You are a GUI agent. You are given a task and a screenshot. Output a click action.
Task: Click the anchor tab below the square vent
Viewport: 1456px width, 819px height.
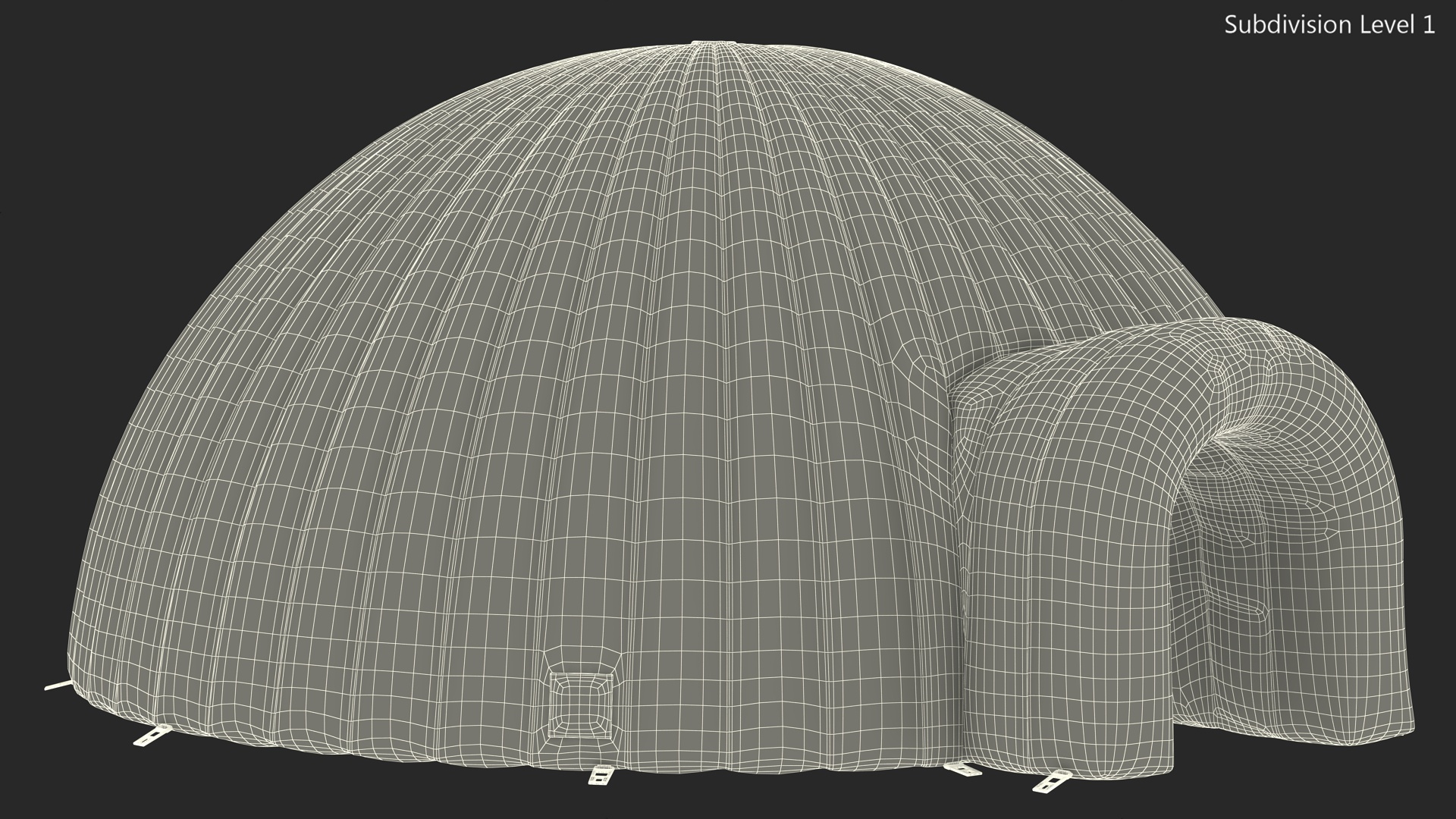click(600, 775)
